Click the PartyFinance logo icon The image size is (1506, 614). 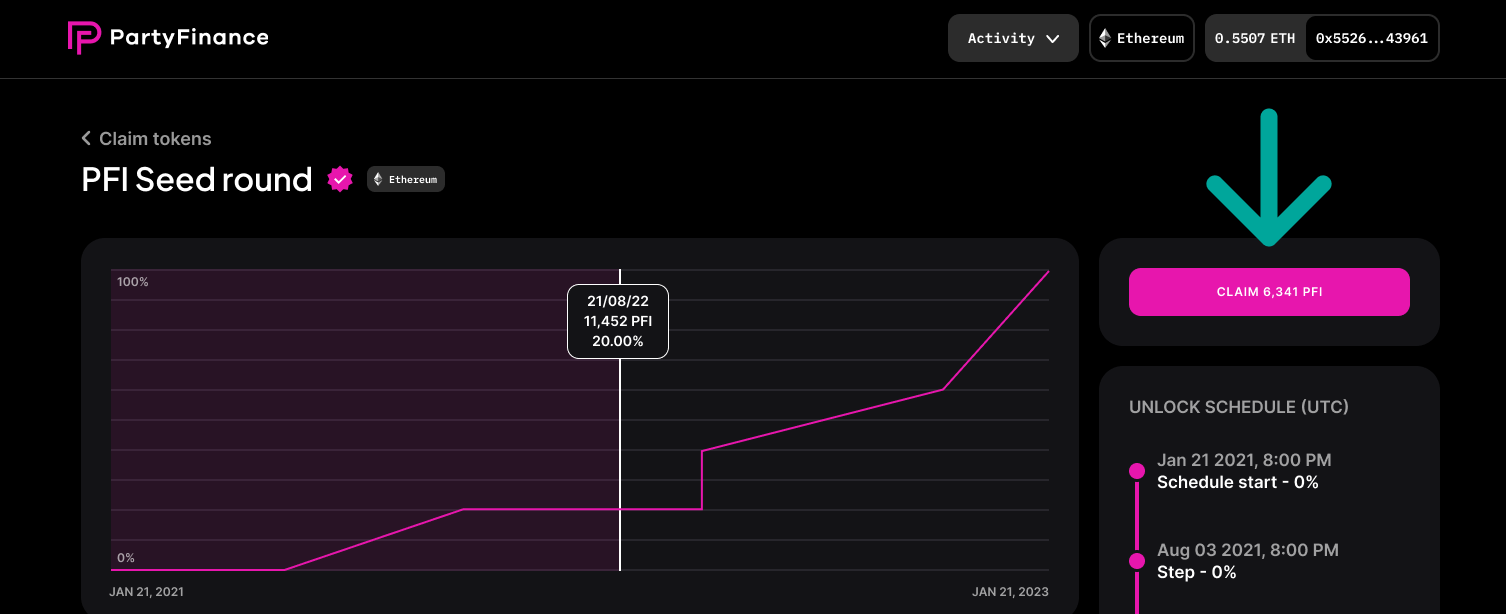click(84, 38)
